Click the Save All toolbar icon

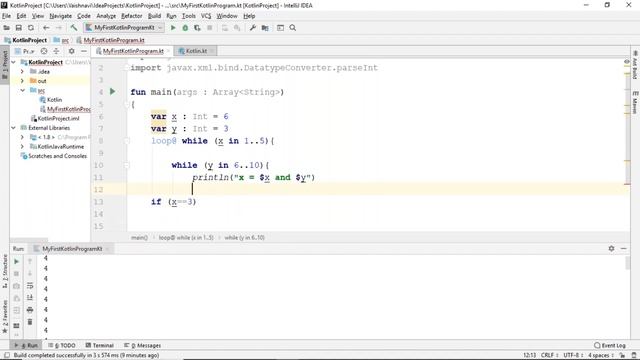tap(19, 28)
